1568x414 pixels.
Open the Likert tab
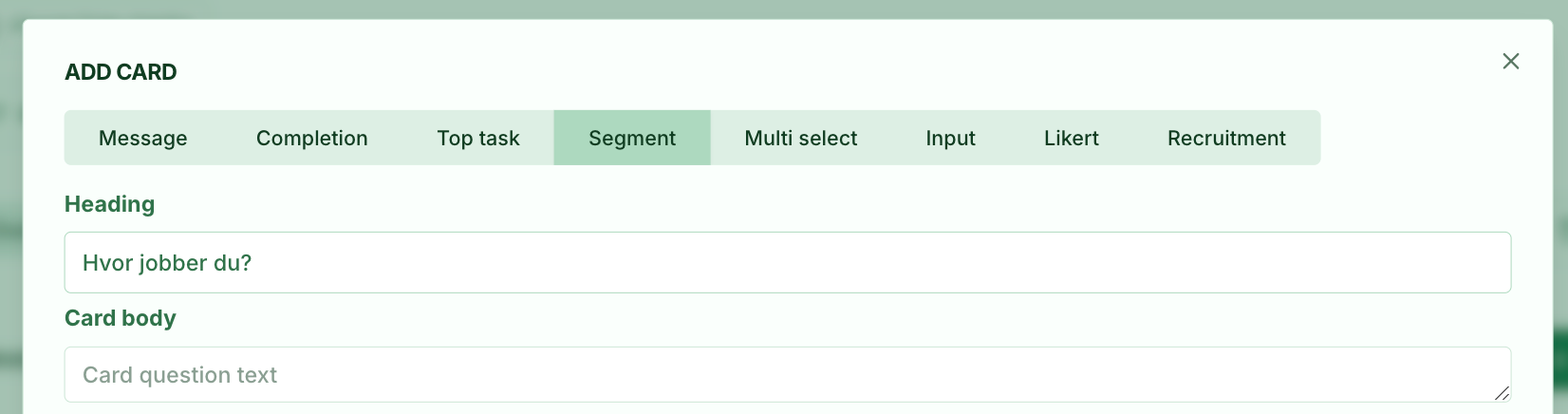point(1072,138)
